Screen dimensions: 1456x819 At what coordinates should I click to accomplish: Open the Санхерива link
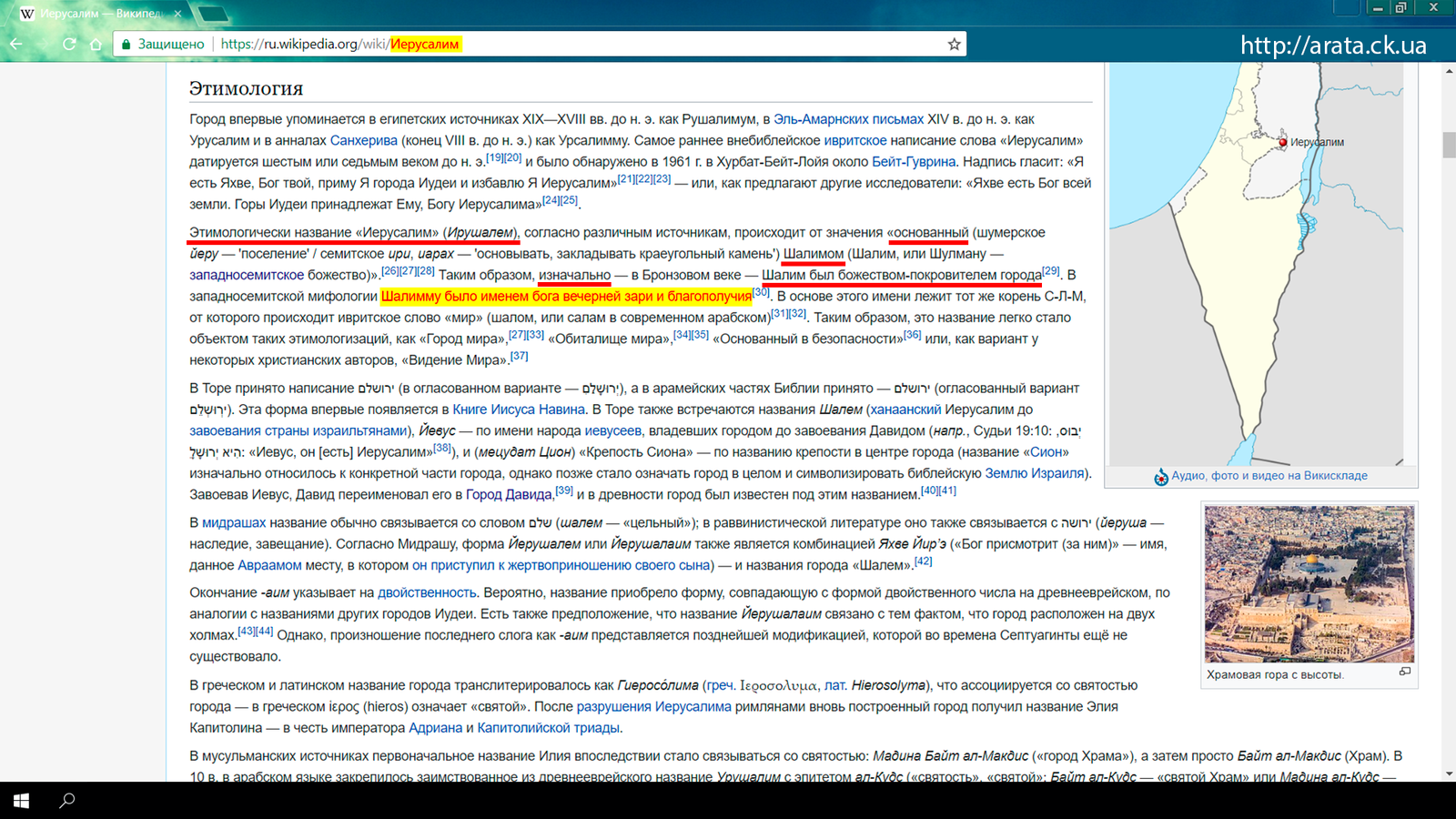[x=363, y=140]
